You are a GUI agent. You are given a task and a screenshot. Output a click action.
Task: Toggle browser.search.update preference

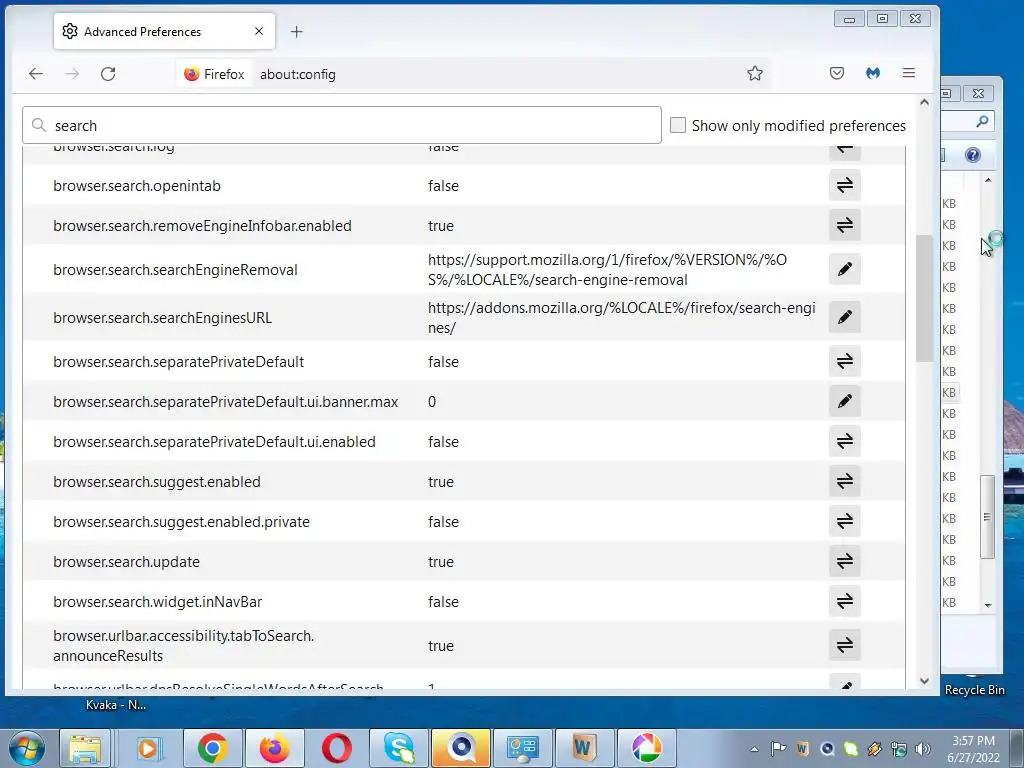[844, 561]
